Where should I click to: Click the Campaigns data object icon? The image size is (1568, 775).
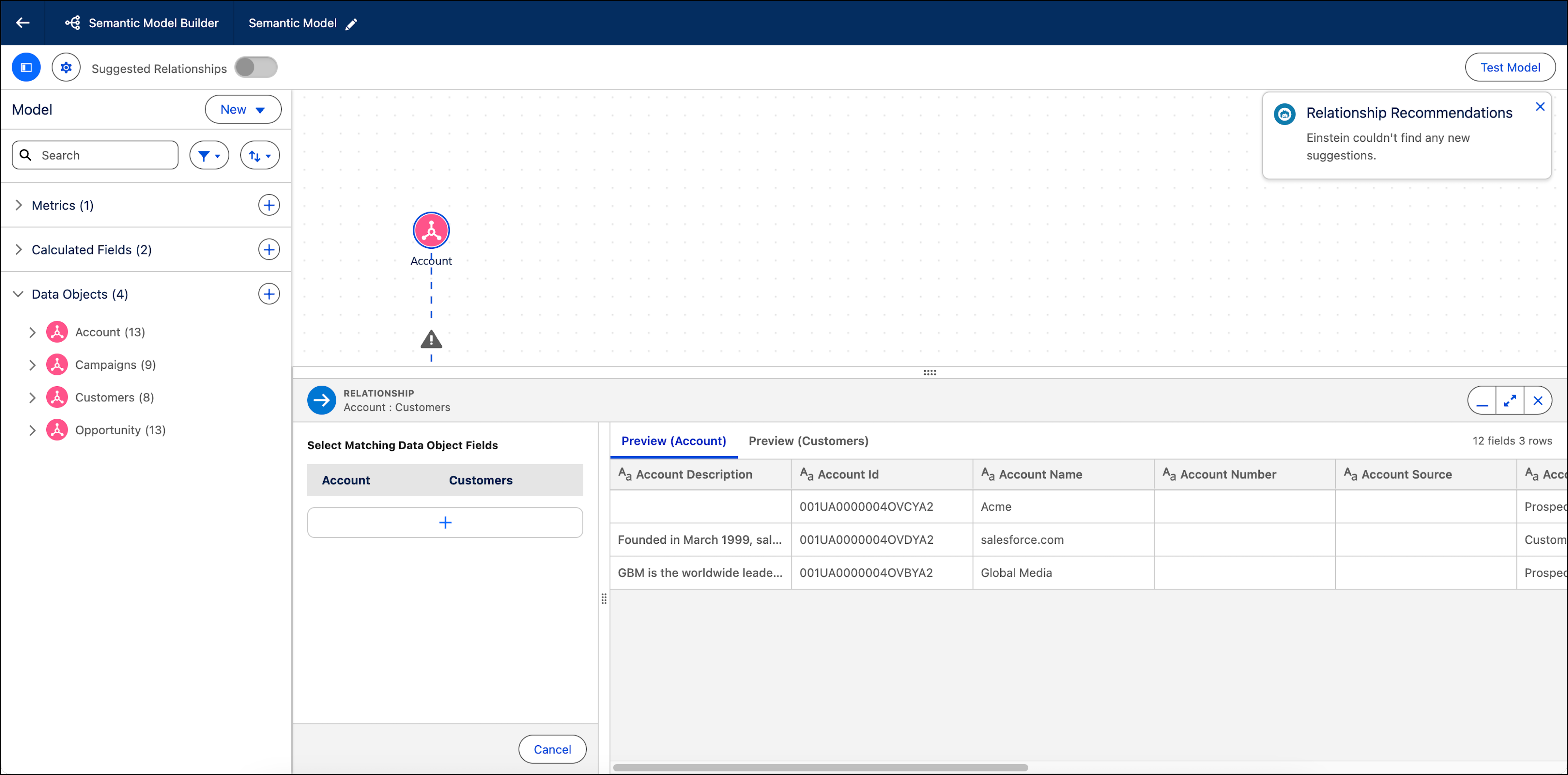pyautogui.click(x=57, y=365)
